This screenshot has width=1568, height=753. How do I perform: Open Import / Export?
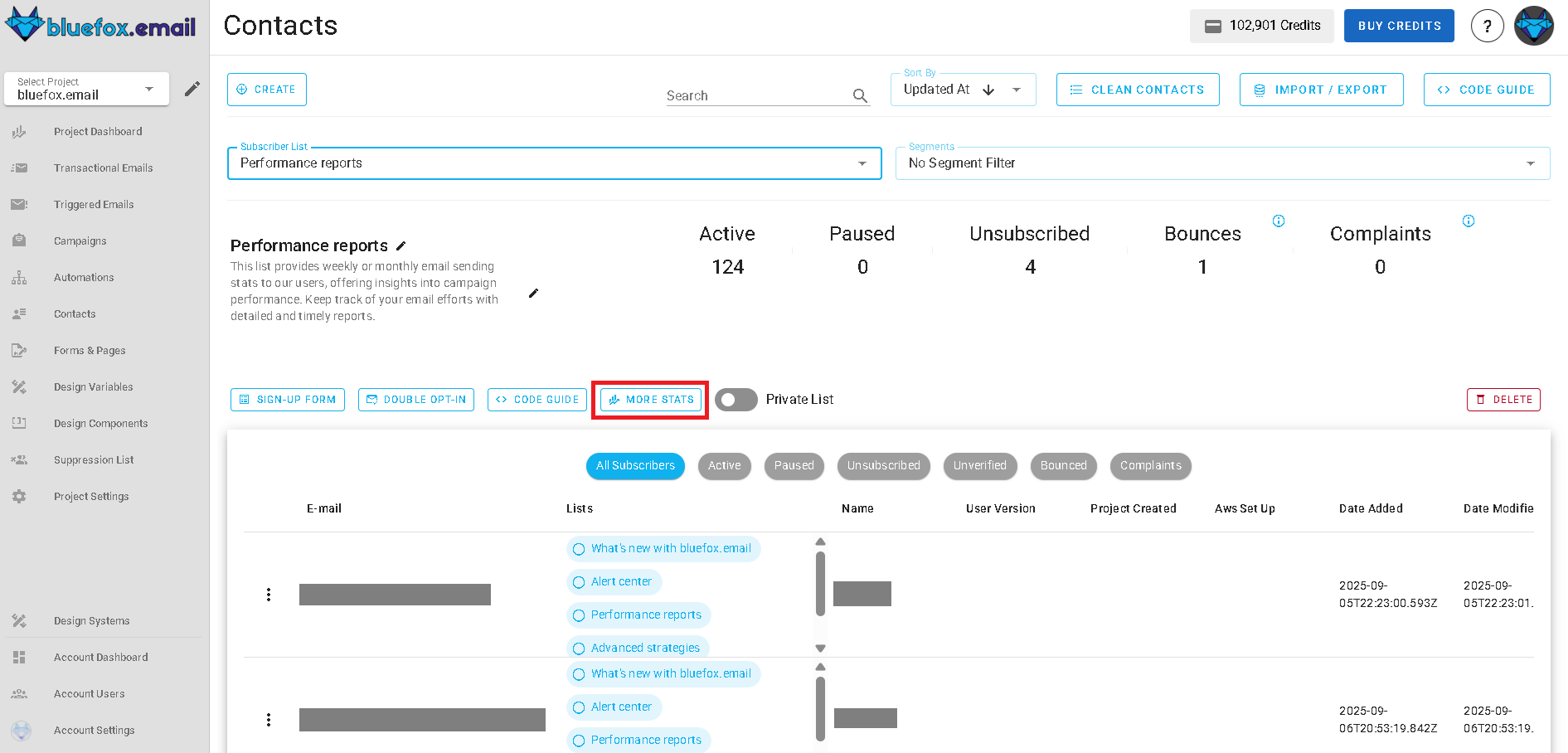pos(1322,90)
